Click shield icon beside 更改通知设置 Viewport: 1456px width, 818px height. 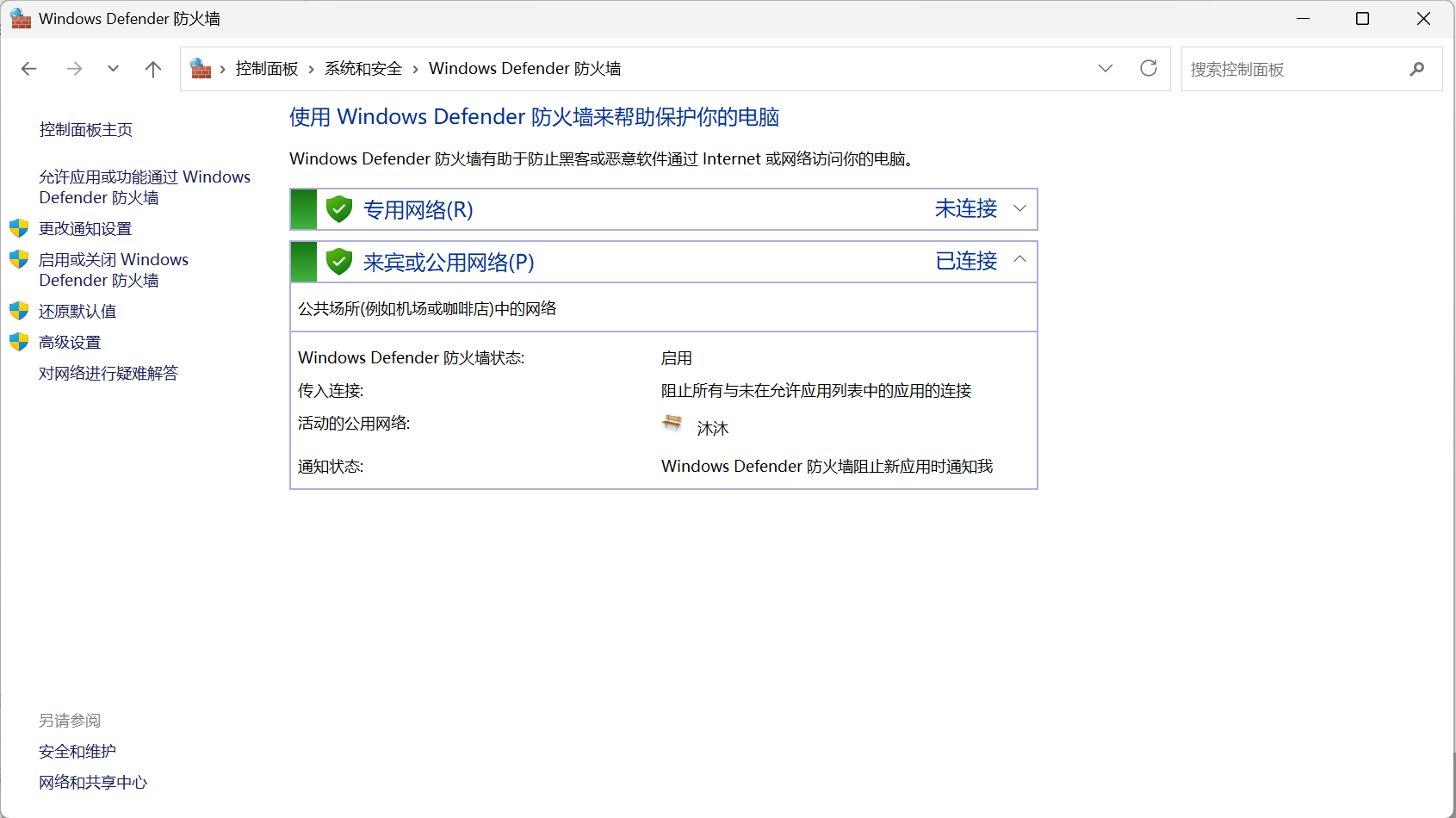click(19, 228)
